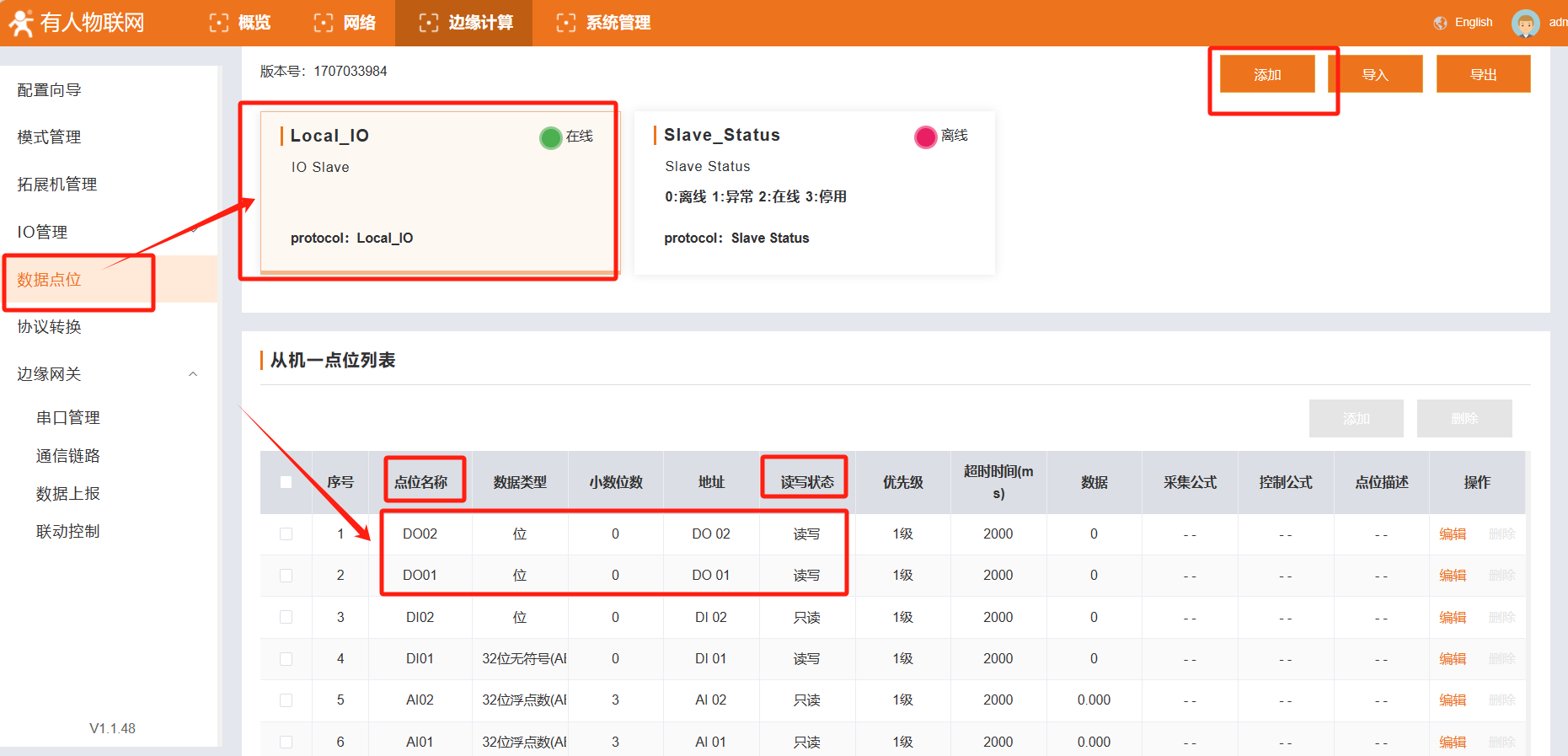
Task: Toggle the select-all checkbox in the table header
Action: tap(286, 482)
